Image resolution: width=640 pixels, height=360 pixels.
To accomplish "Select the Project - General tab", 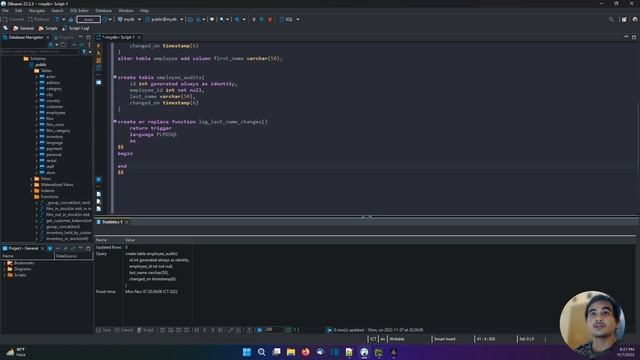I will 23,248.
